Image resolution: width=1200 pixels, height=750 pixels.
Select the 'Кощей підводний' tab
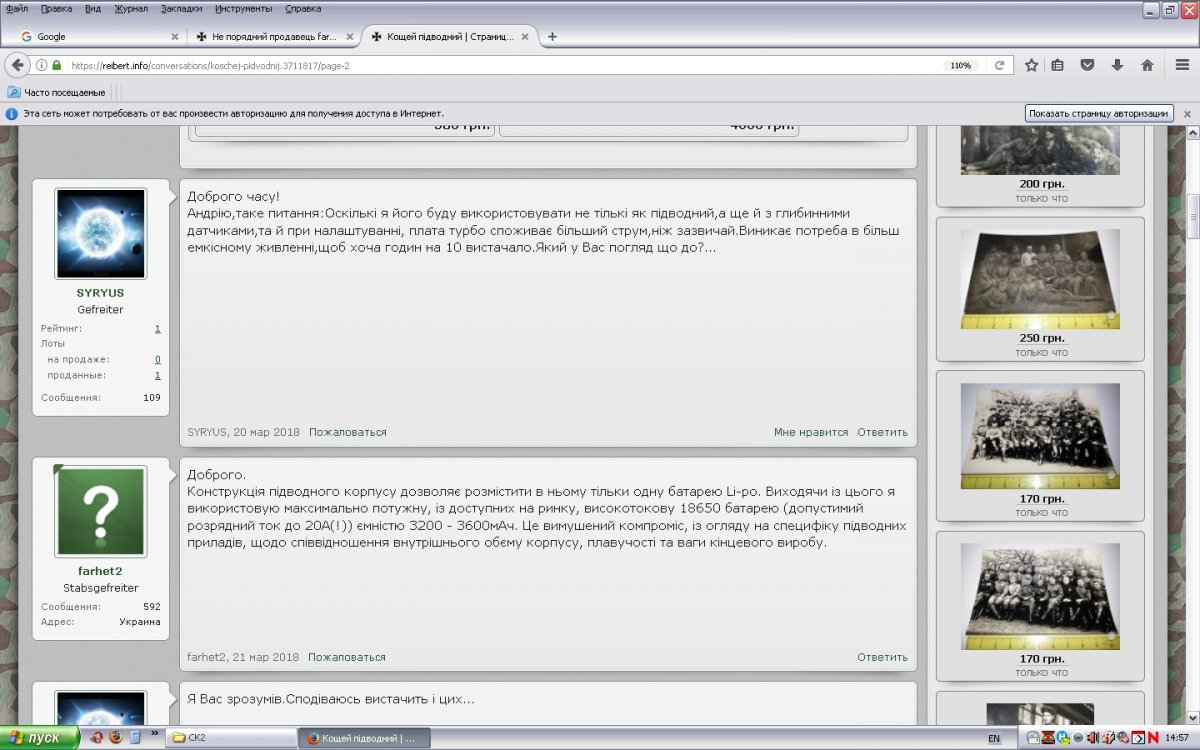pyautogui.click(x=448, y=37)
